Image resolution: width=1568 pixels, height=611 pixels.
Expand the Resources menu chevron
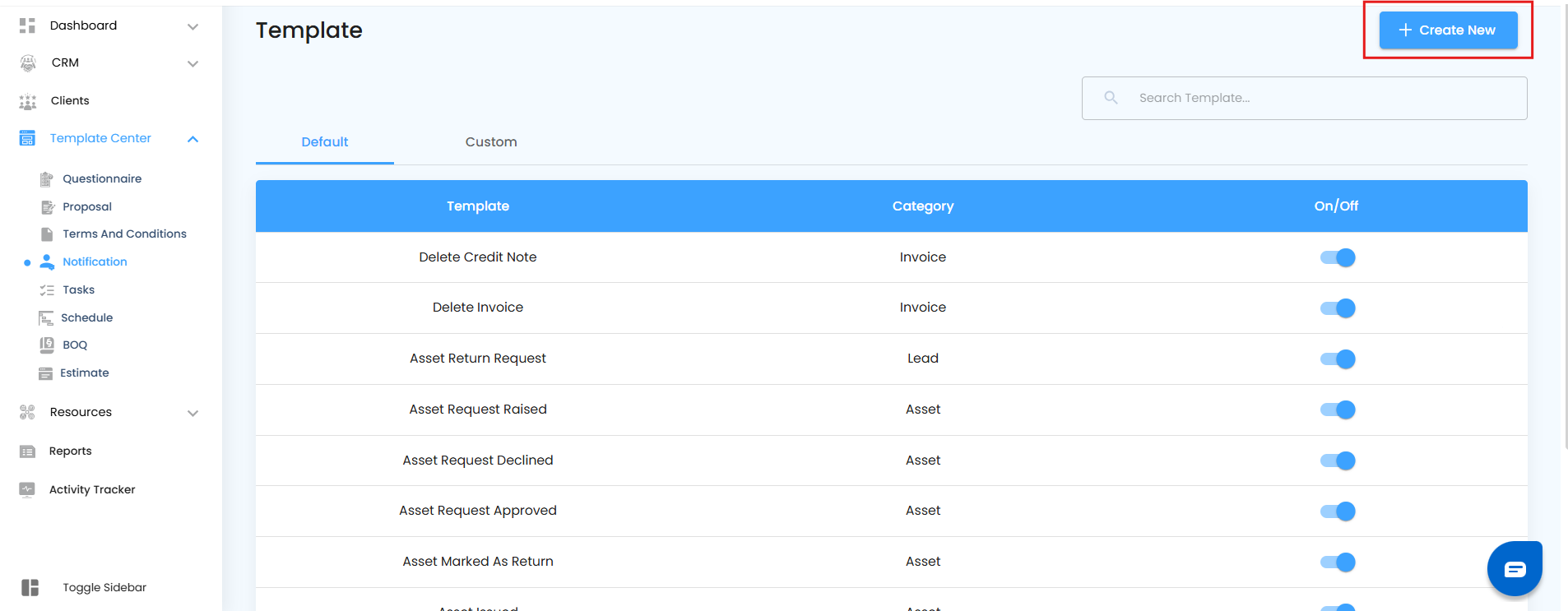[x=193, y=413]
